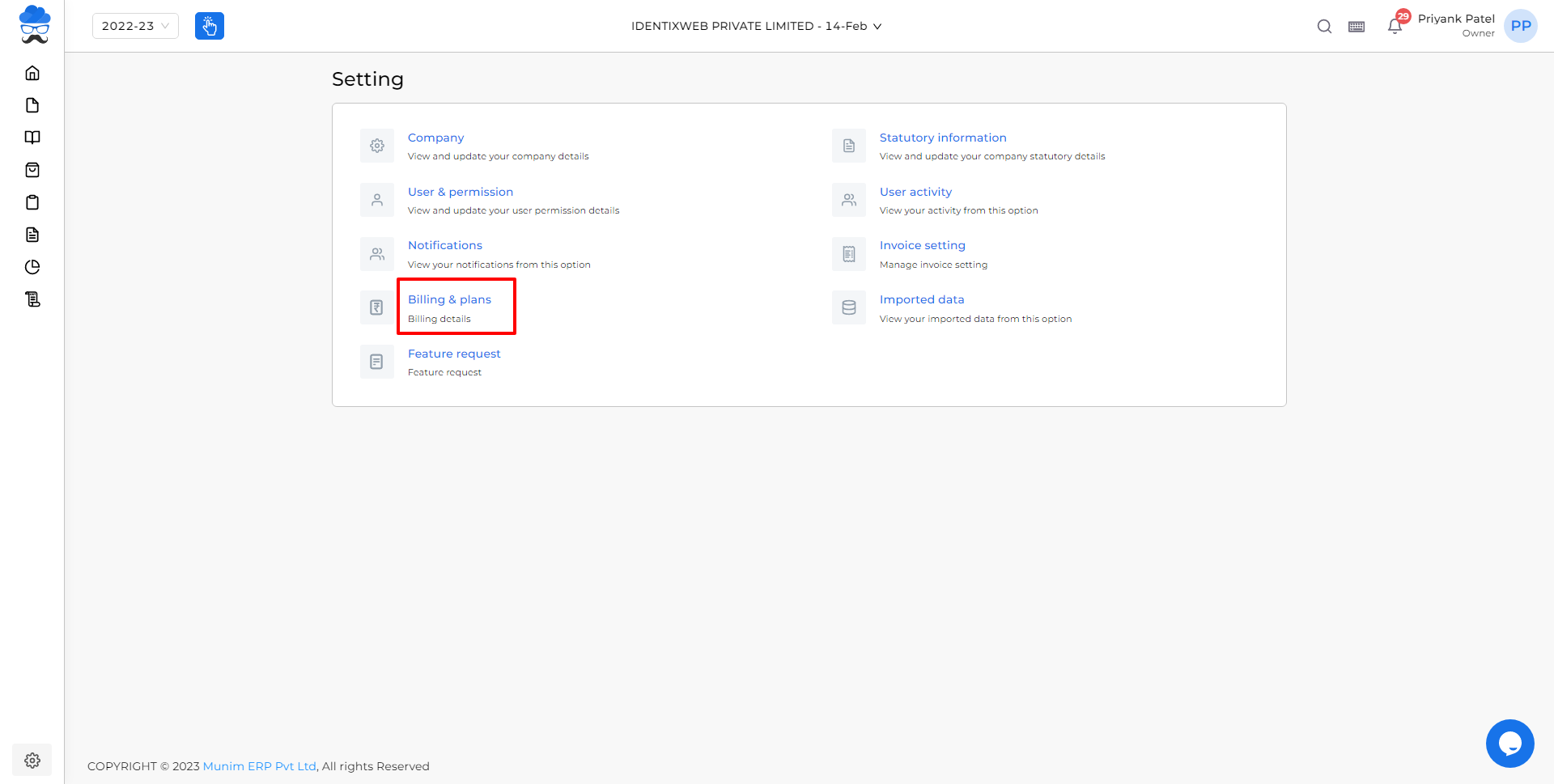This screenshot has width=1554, height=784.
Task: Click the Invoice setting receipt icon
Action: [849, 254]
